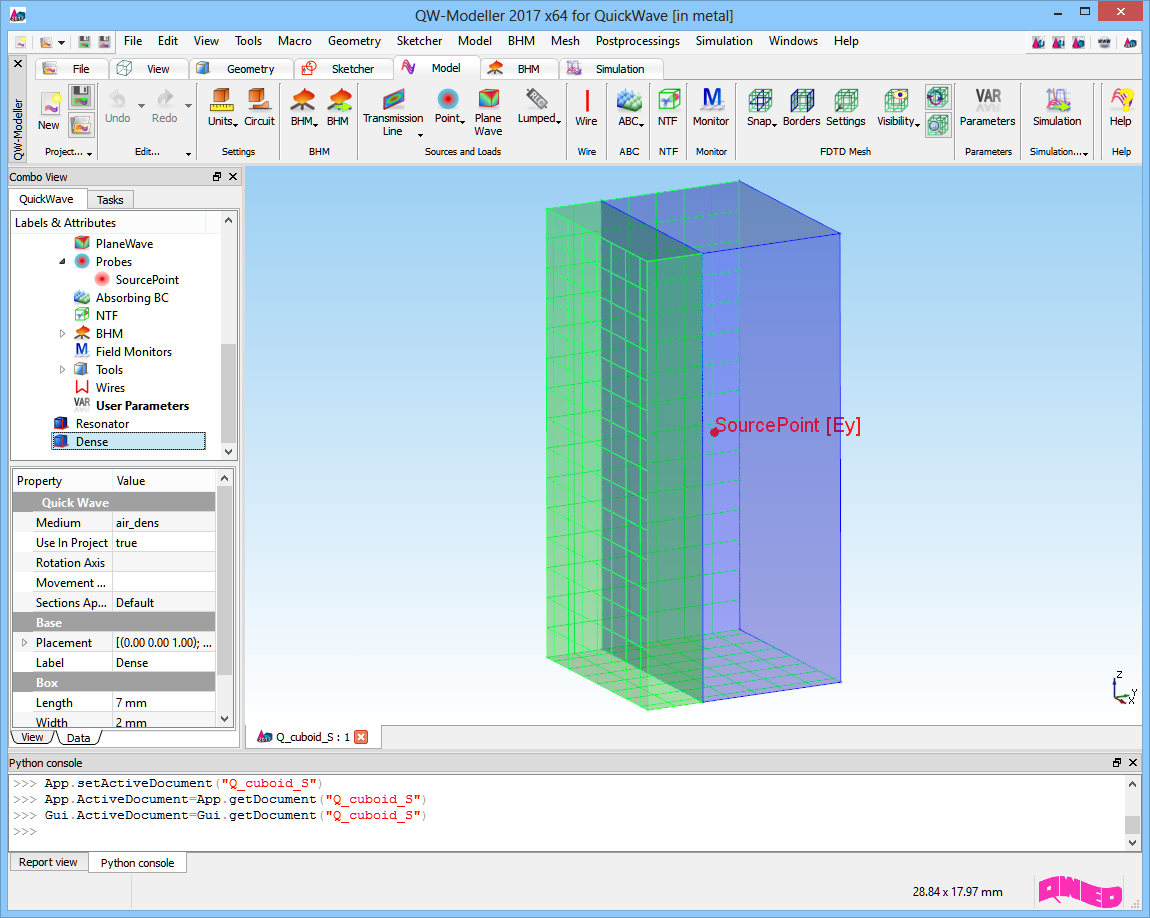Open FDTD mesh Settings

point(846,107)
